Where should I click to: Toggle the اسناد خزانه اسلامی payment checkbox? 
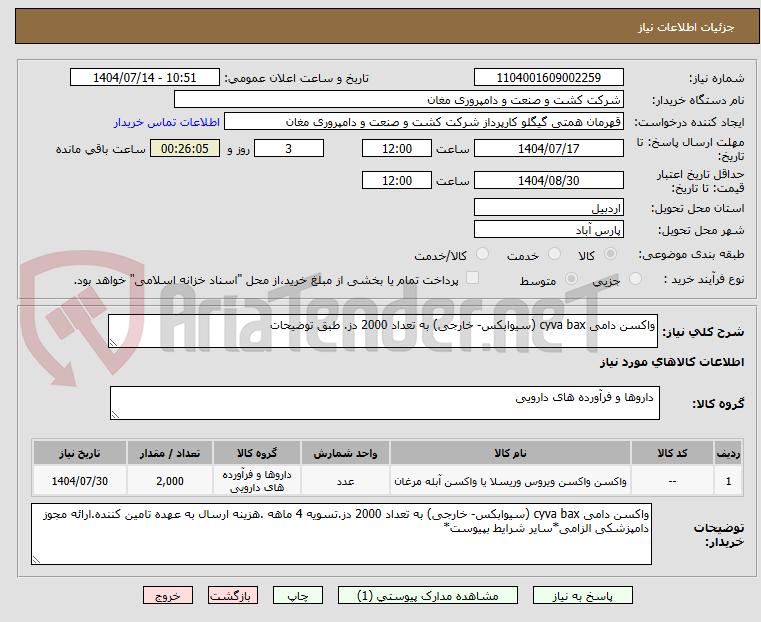(x=472, y=278)
